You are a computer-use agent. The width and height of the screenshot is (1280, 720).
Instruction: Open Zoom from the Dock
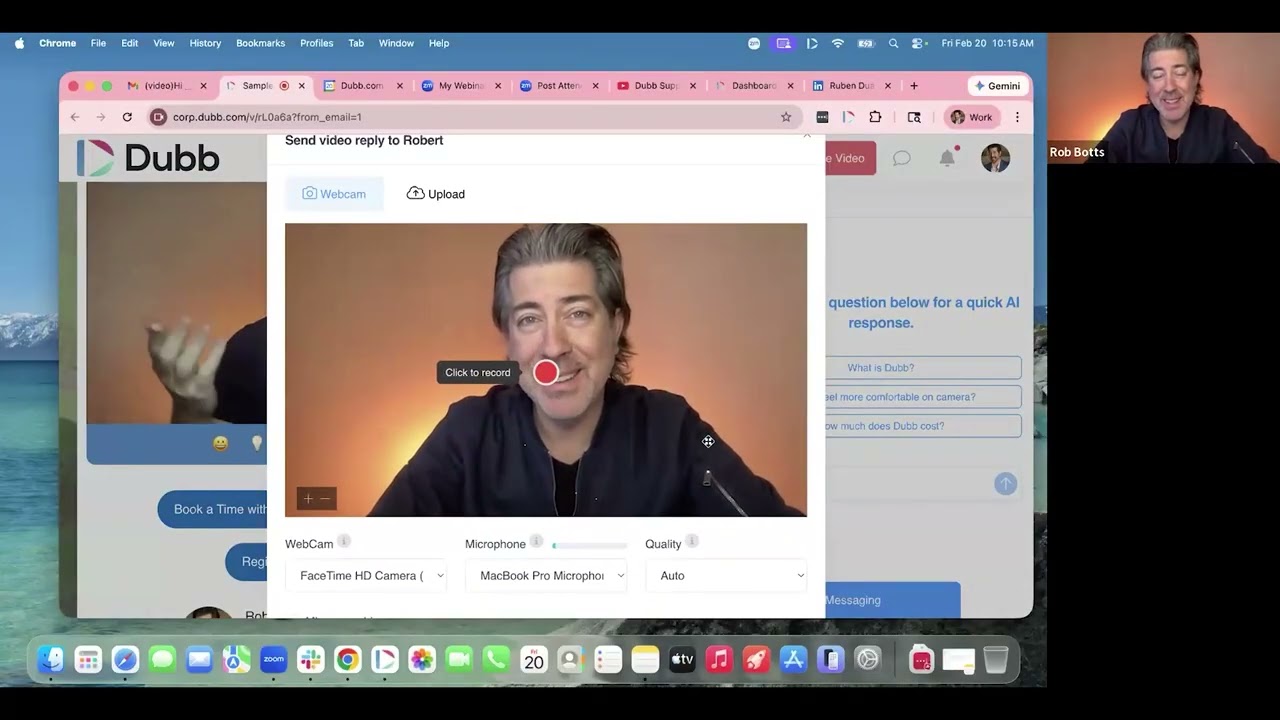click(x=273, y=659)
